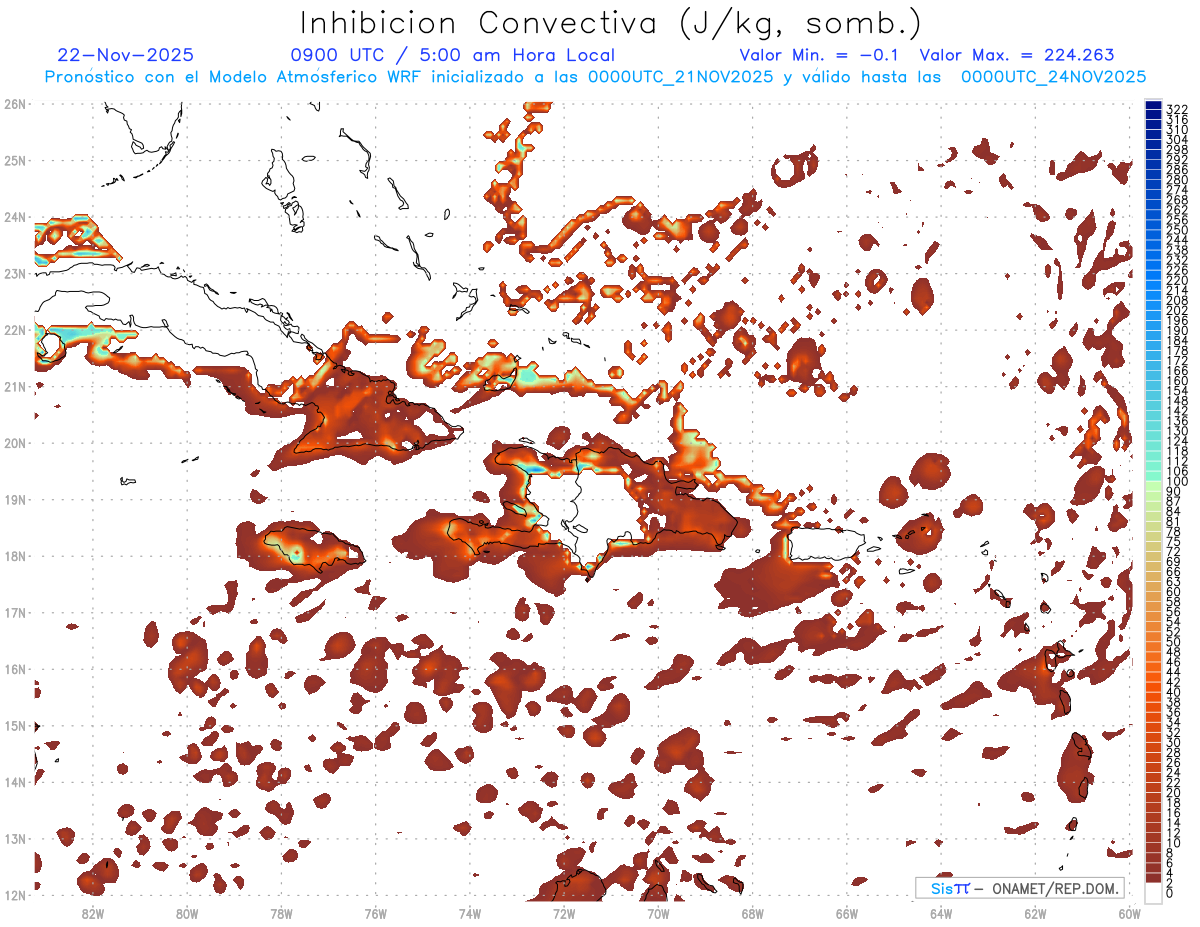Viewport: 1200px width, 927px height.
Task: Click the 19N latitude label
Action: coord(14,499)
